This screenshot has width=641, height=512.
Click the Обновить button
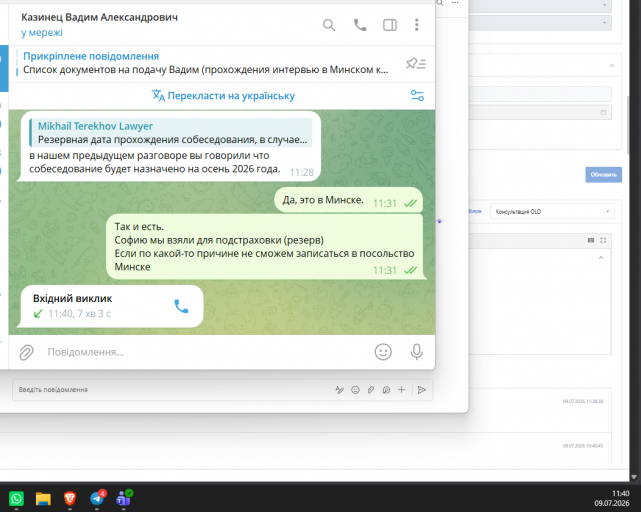click(603, 175)
